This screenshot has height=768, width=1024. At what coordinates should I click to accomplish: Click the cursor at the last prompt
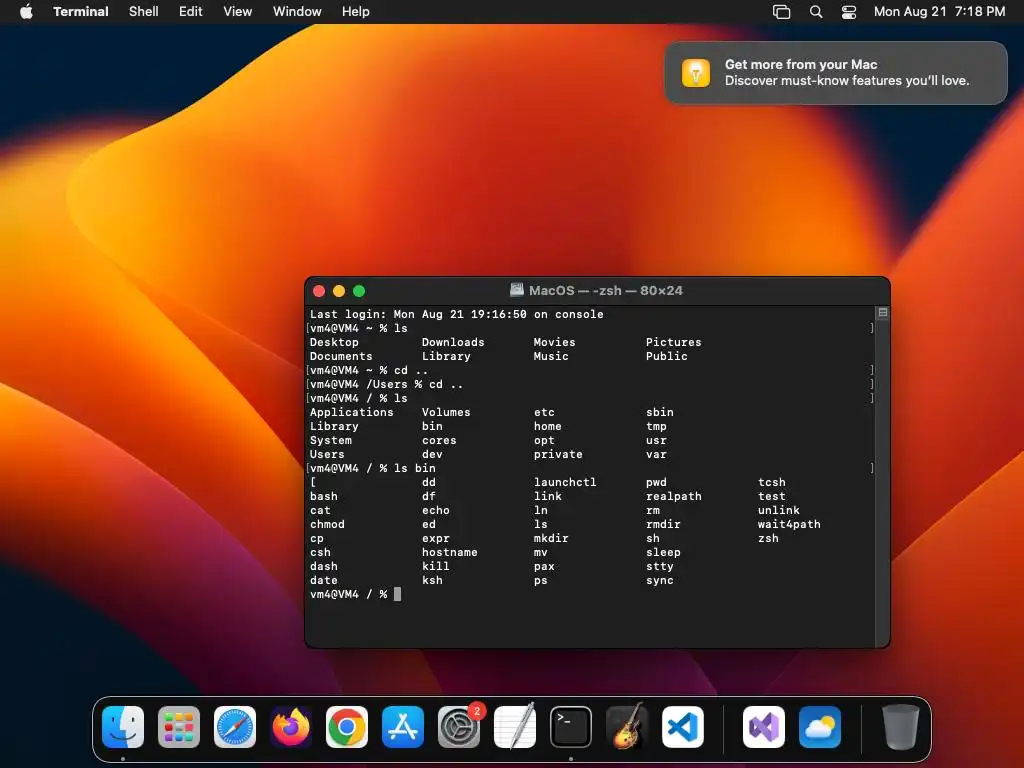pyautogui.click(x=398, y=594)
